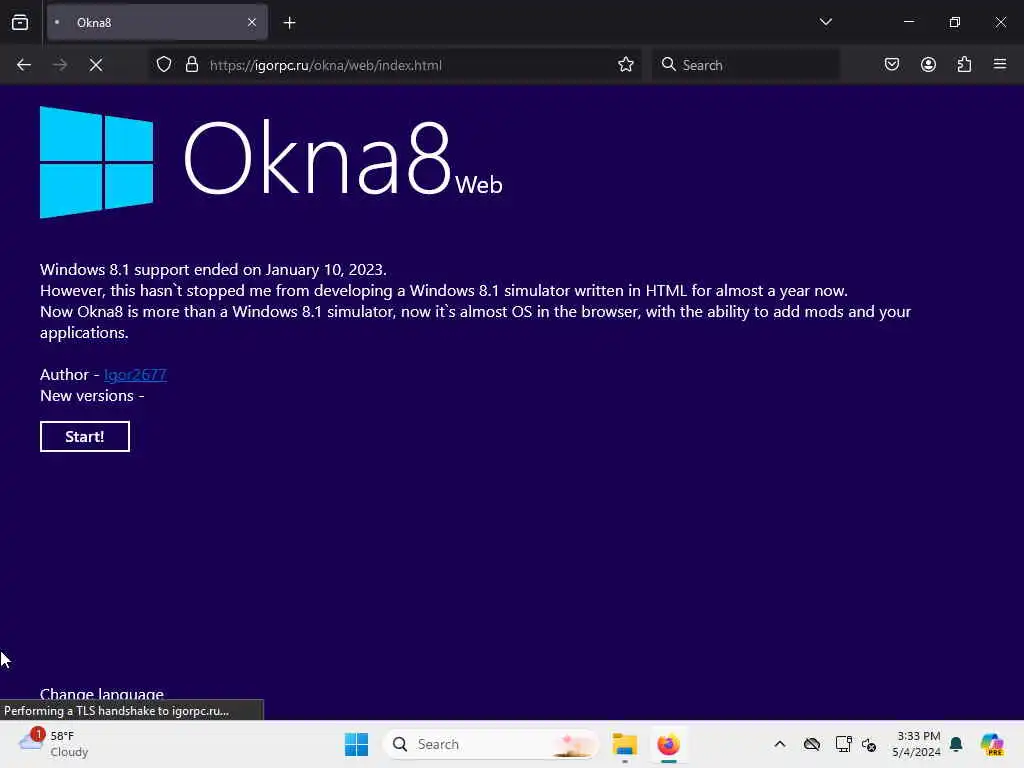The height and width of the screenshot is (768, 1024).
Task: Select Firefox in the taskbar
Action: pos(668,744)
